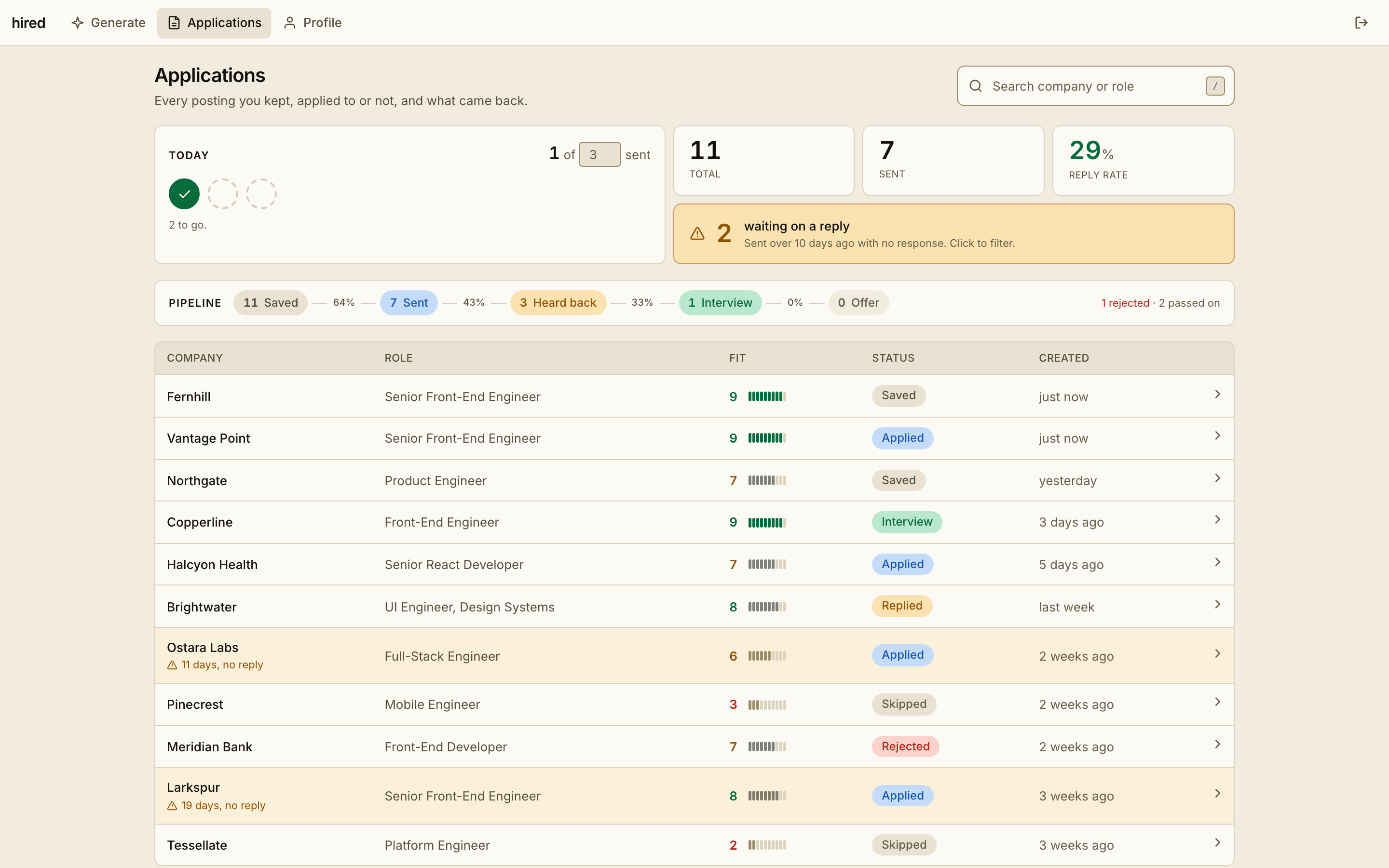Click the search magnifier icon
Image resolution: width=1389 pixels, height=868 pixels.
tap(975, 86)
